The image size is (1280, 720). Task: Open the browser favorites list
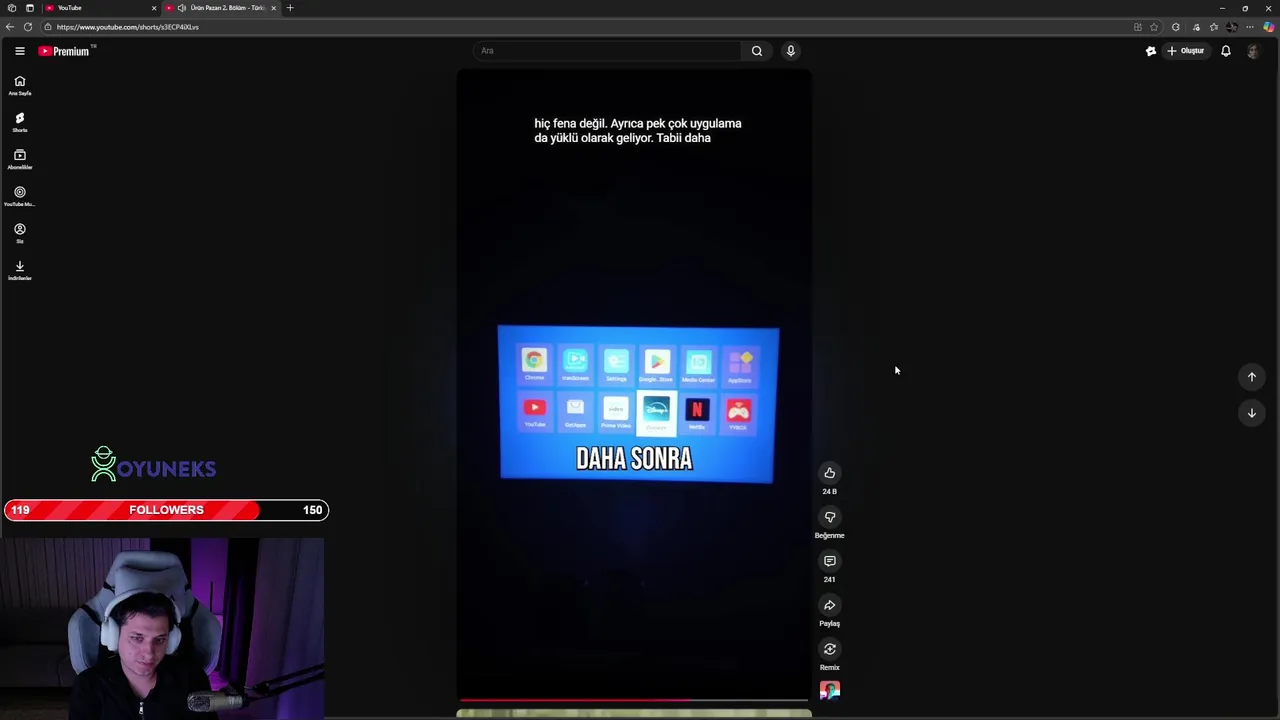point(1214,27)
